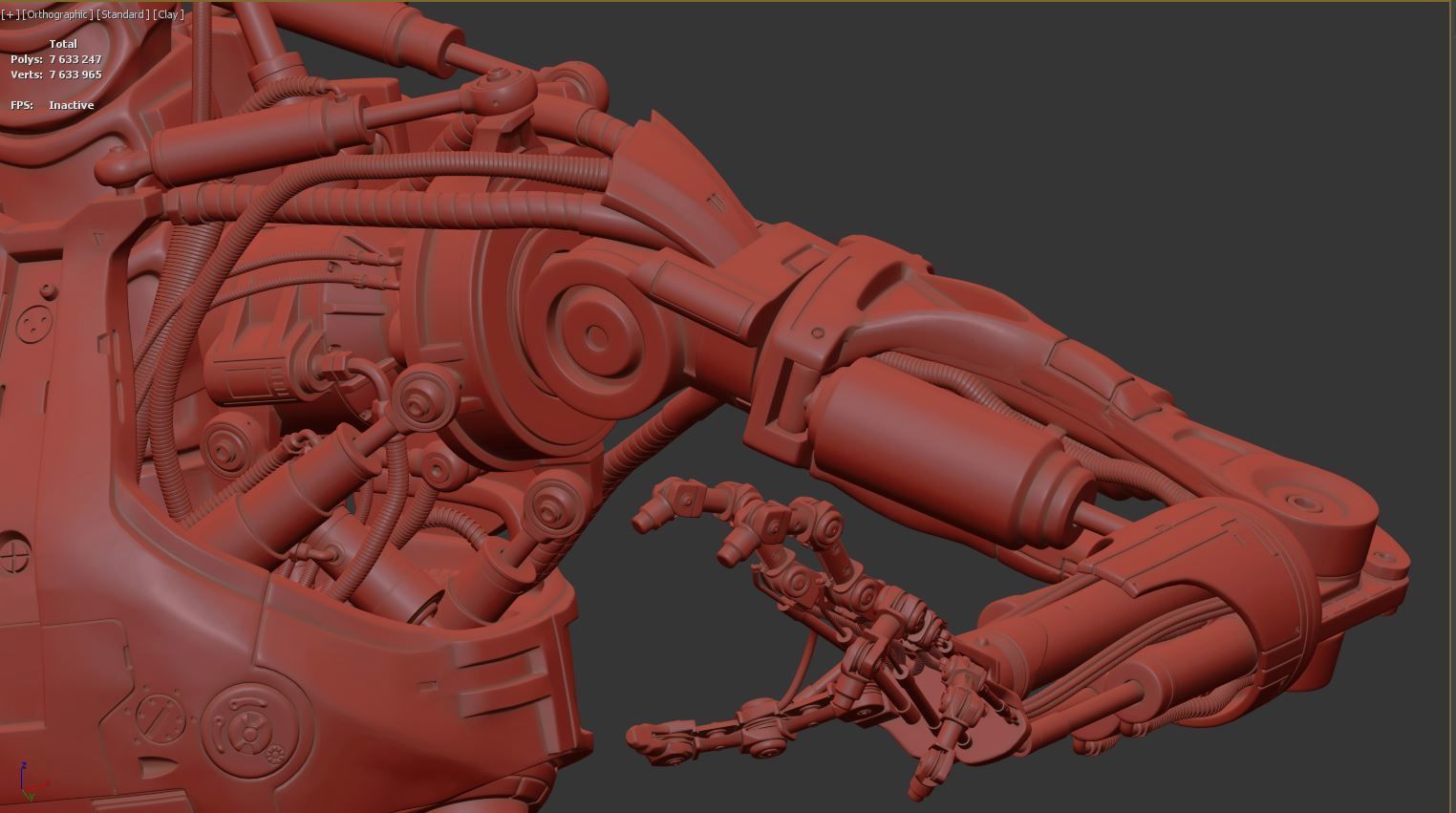
Task: Open the Clay per-view preference menu
Action: tap(168, 14)
